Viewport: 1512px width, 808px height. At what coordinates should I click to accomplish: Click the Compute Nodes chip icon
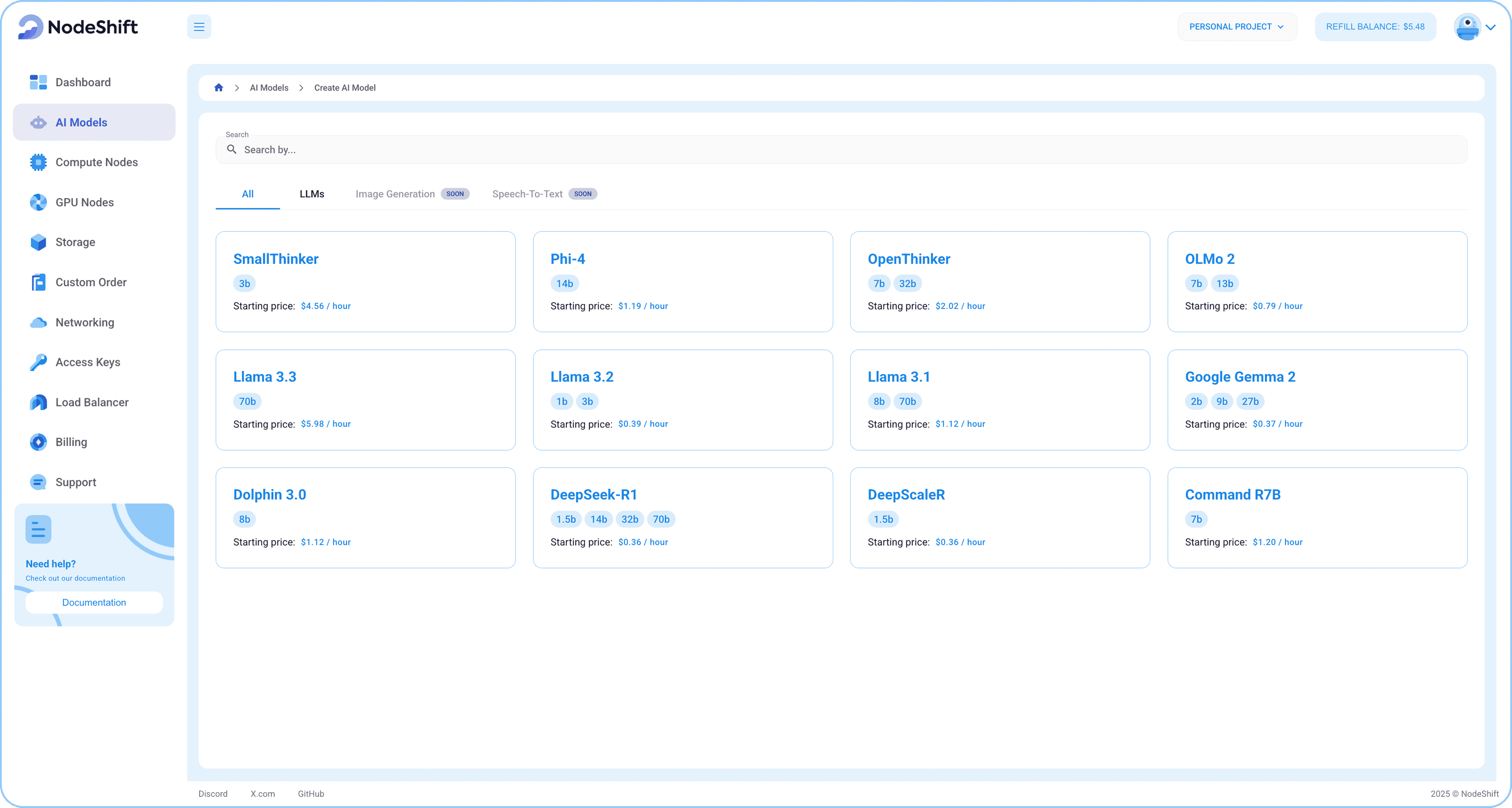click(x=38, y=162)
